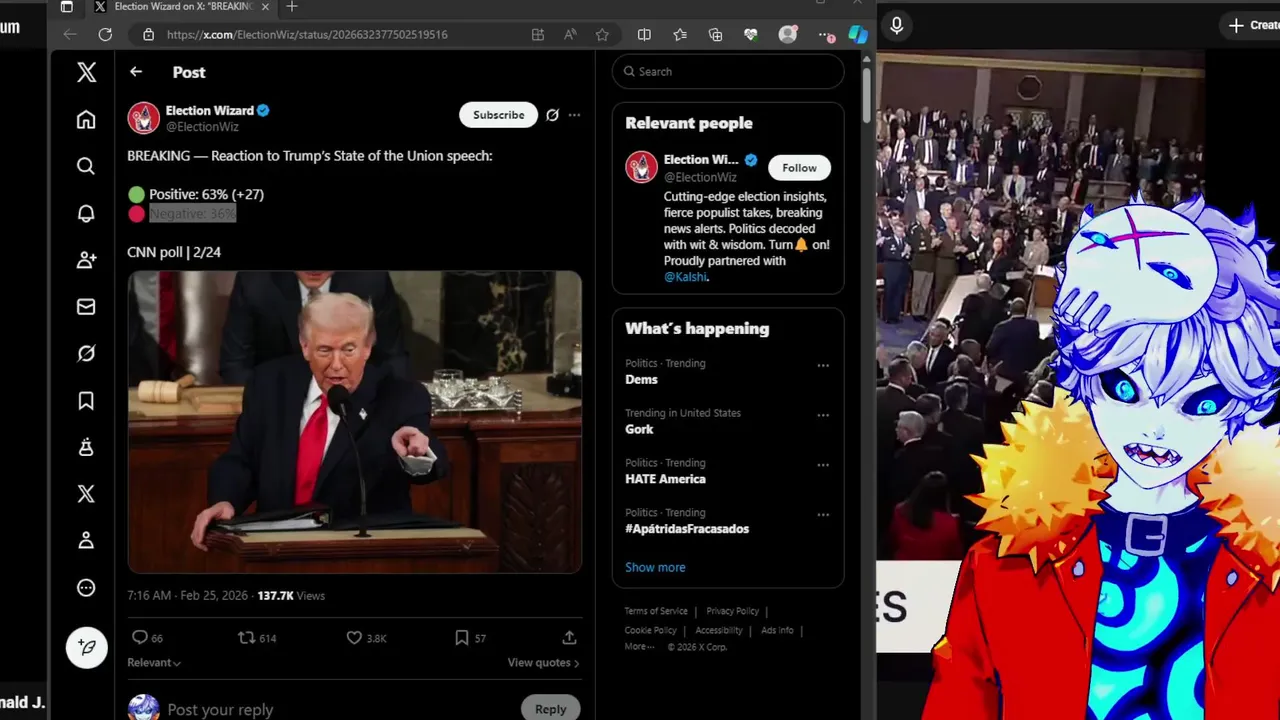Open Collections in the browser toolbar
1280x720 pixels.
coord(715,34)
